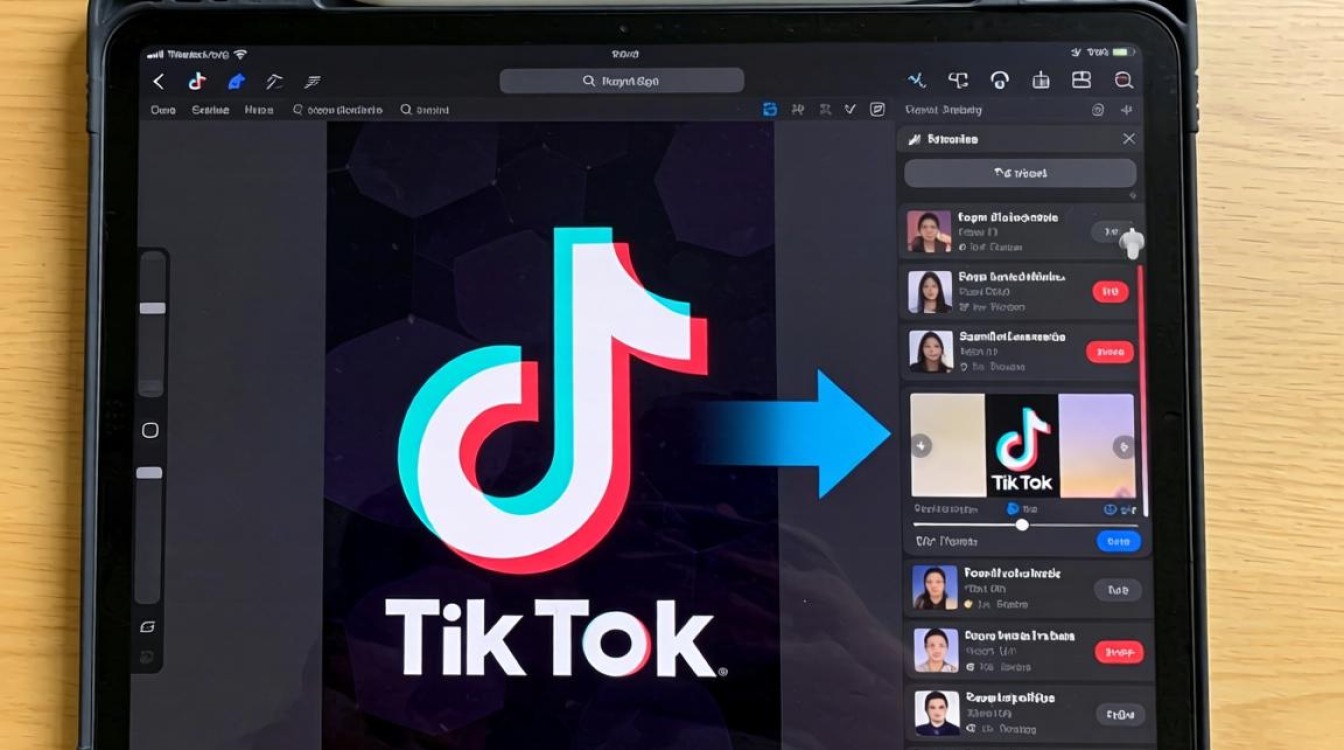Click the undo-like icon near the left sidebar bottom
The width and height of the screenshot is (1344, 750).
(x=148, y=627)
